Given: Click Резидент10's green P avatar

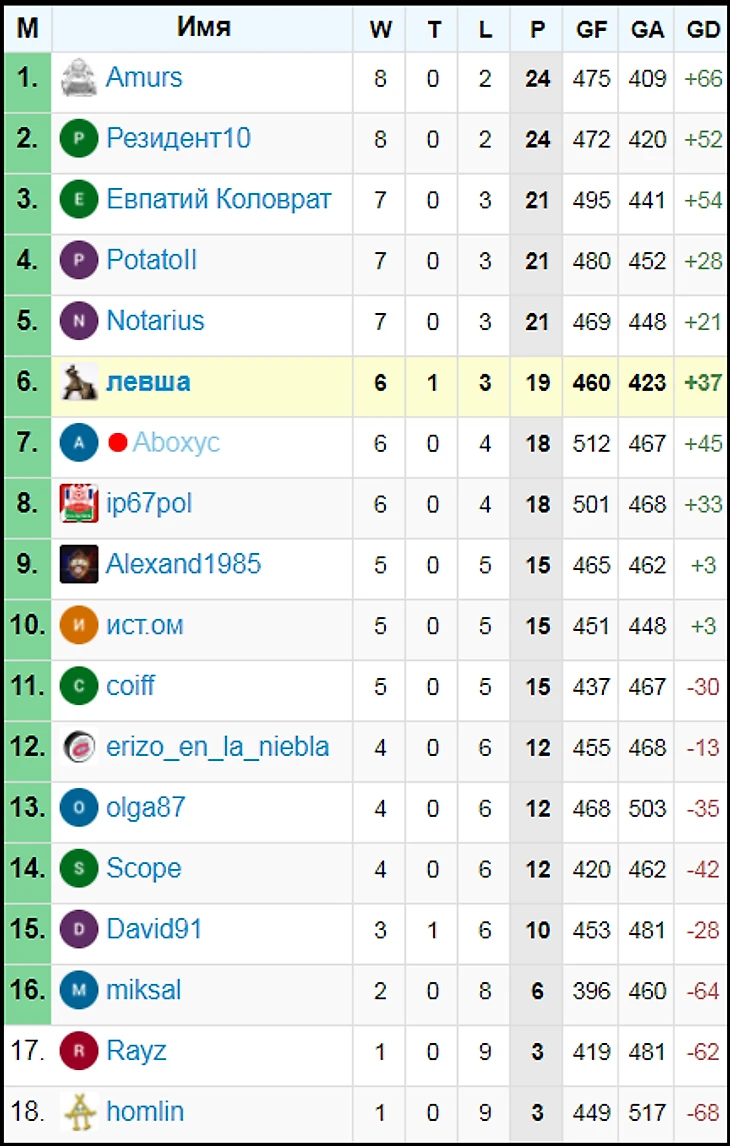Looking at the screenshot, I should (x=79, y=138).
